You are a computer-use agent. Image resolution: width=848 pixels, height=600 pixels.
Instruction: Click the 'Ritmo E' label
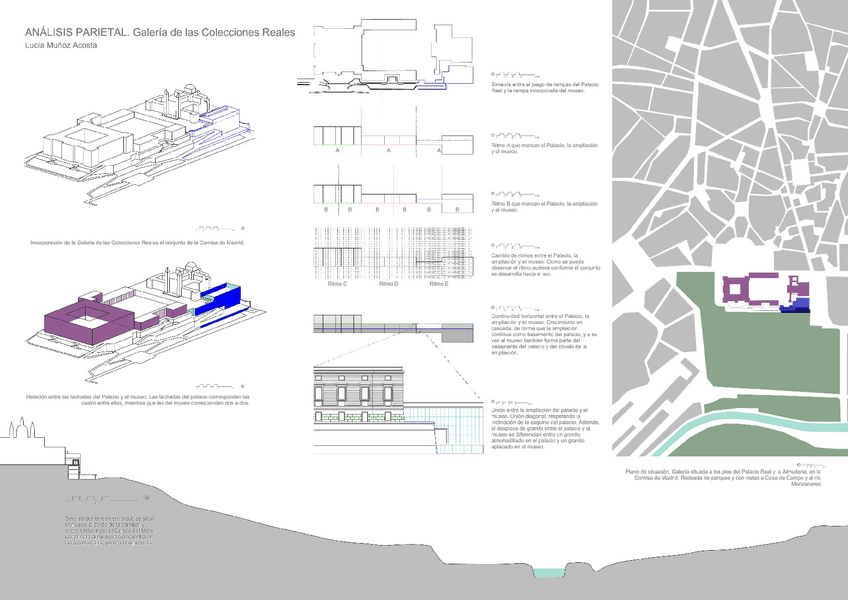(439, 284)
